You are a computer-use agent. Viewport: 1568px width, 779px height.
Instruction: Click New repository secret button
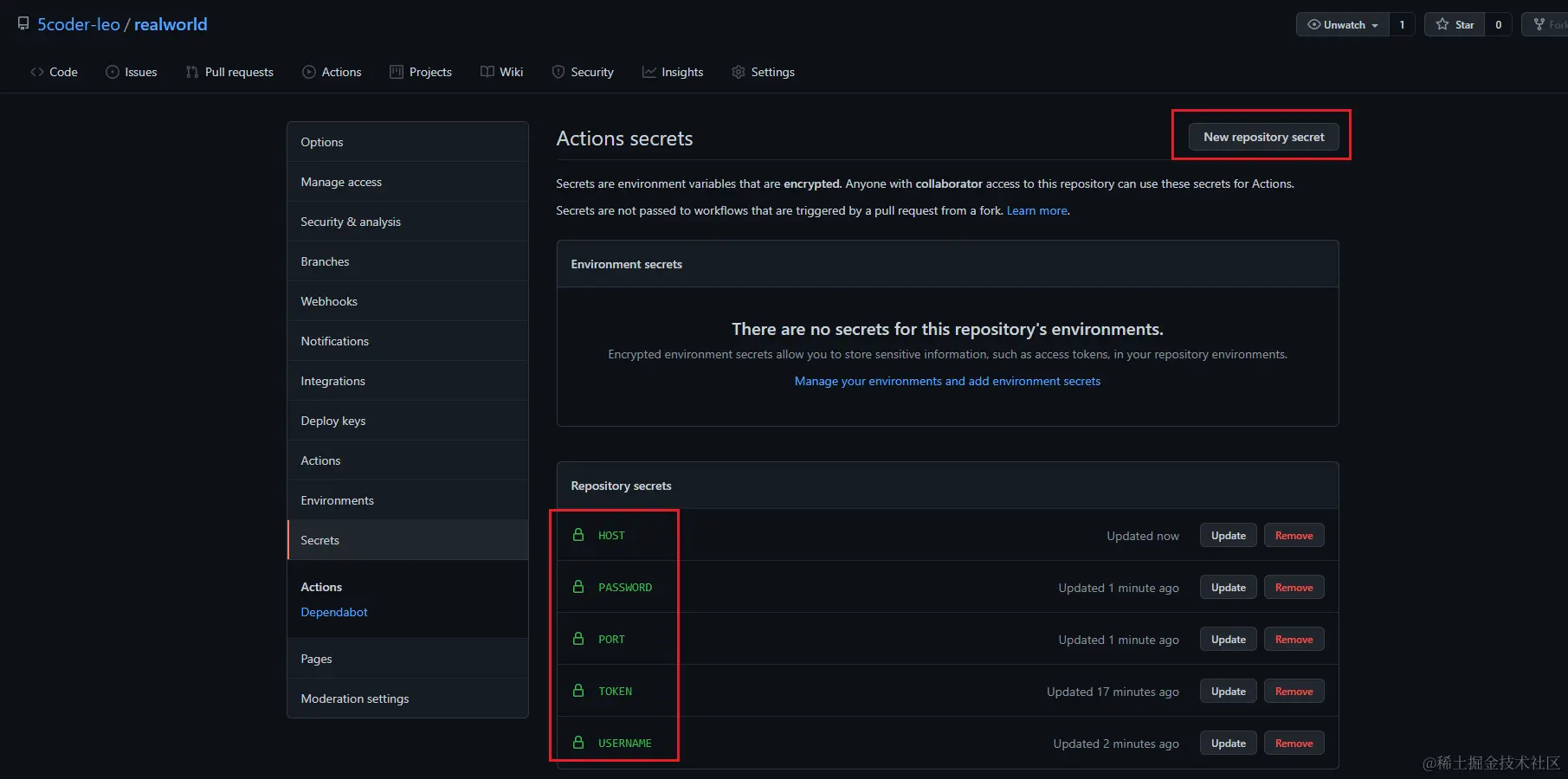[1263, 137]
